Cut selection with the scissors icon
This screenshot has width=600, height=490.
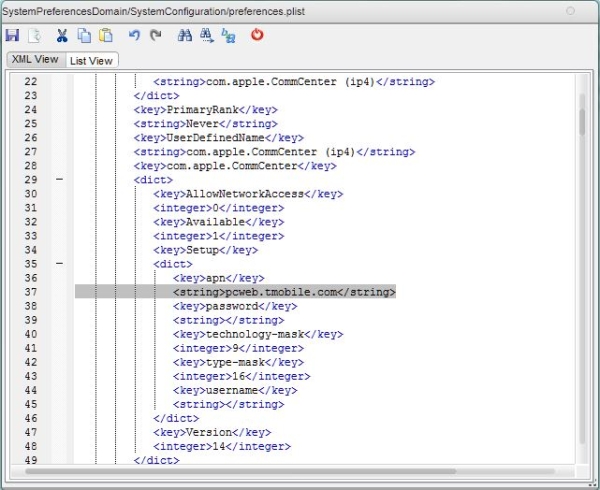click(62, 35)
